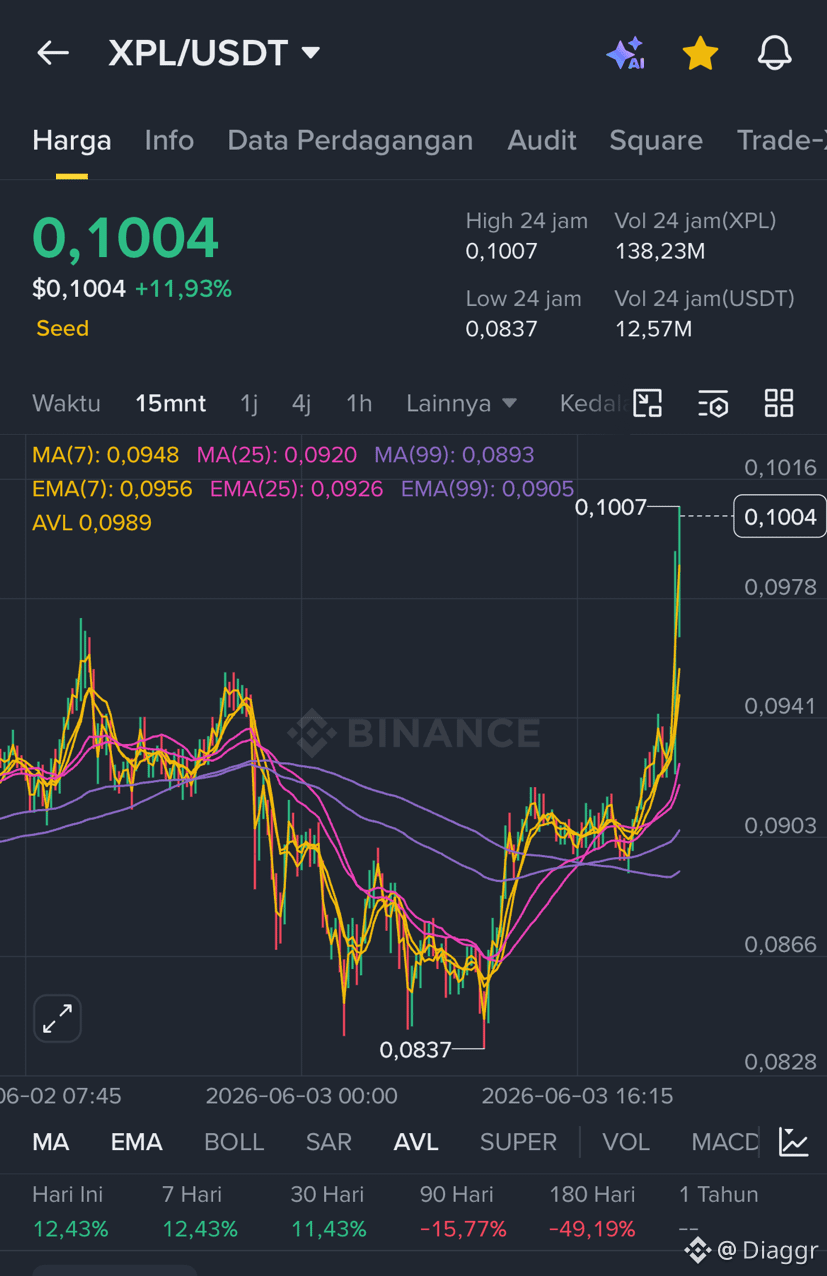Tap the +11,93% change value
Image resolution: width=827 pixels, height=1276 pixels.
[x=183, y=289]
